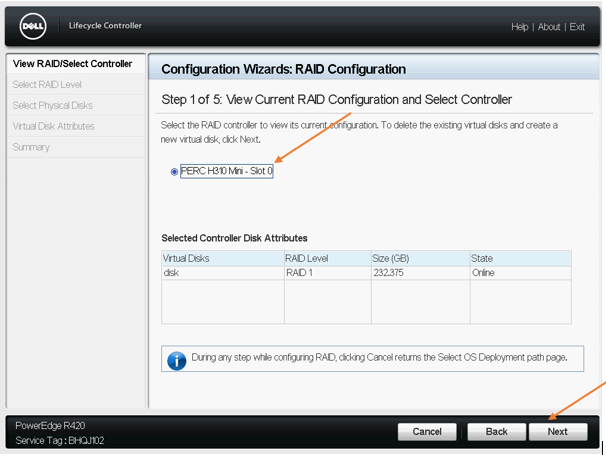The image size is (606, 457).
Task: Click the Configuration Wizards: RAID Configuration title
Action: coord(284,69)
